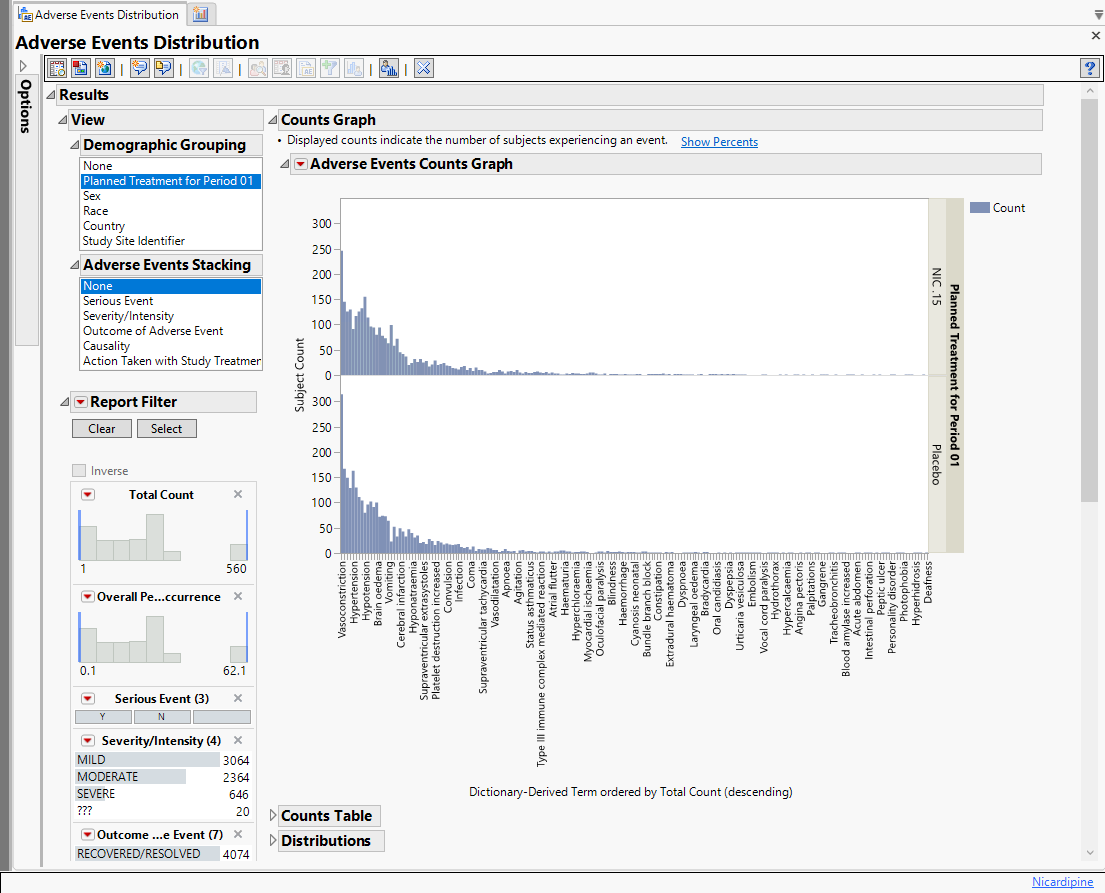Click the first toolbar icon with table
Screen dimensions: 1105x893
pos(58,68)
